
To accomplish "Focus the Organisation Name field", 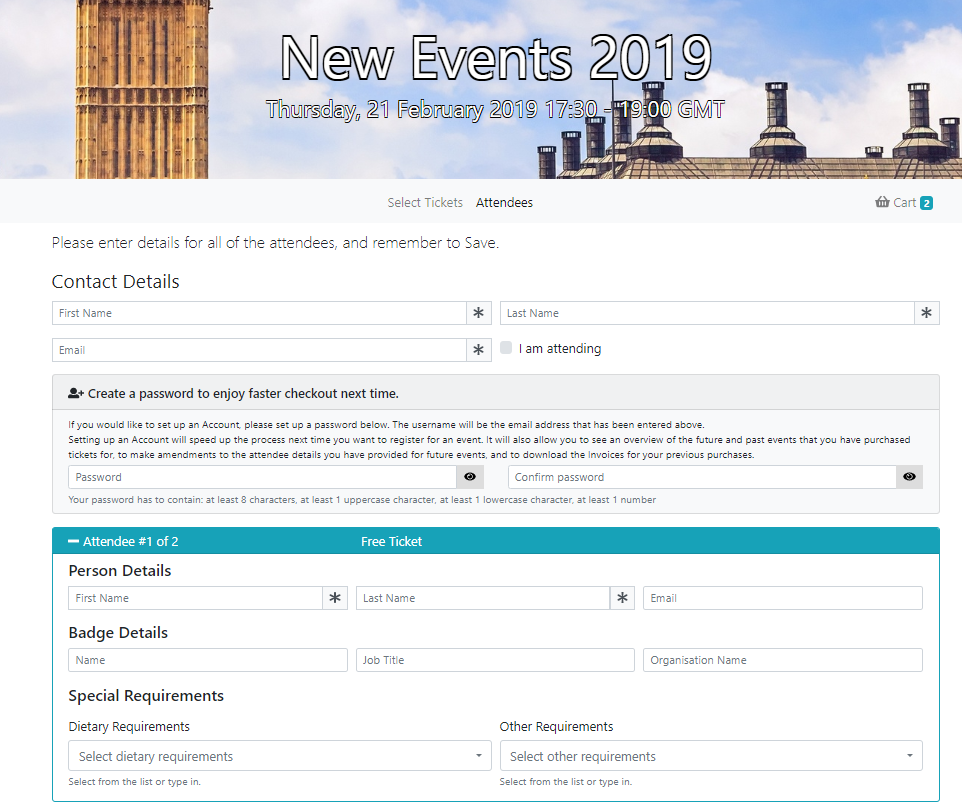I will pos(783,660).
